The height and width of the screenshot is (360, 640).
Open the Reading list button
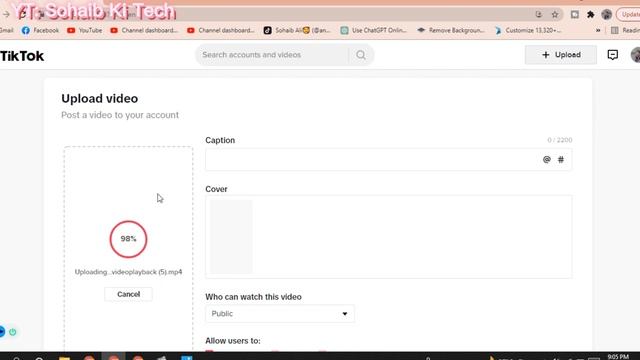(625, 30)
